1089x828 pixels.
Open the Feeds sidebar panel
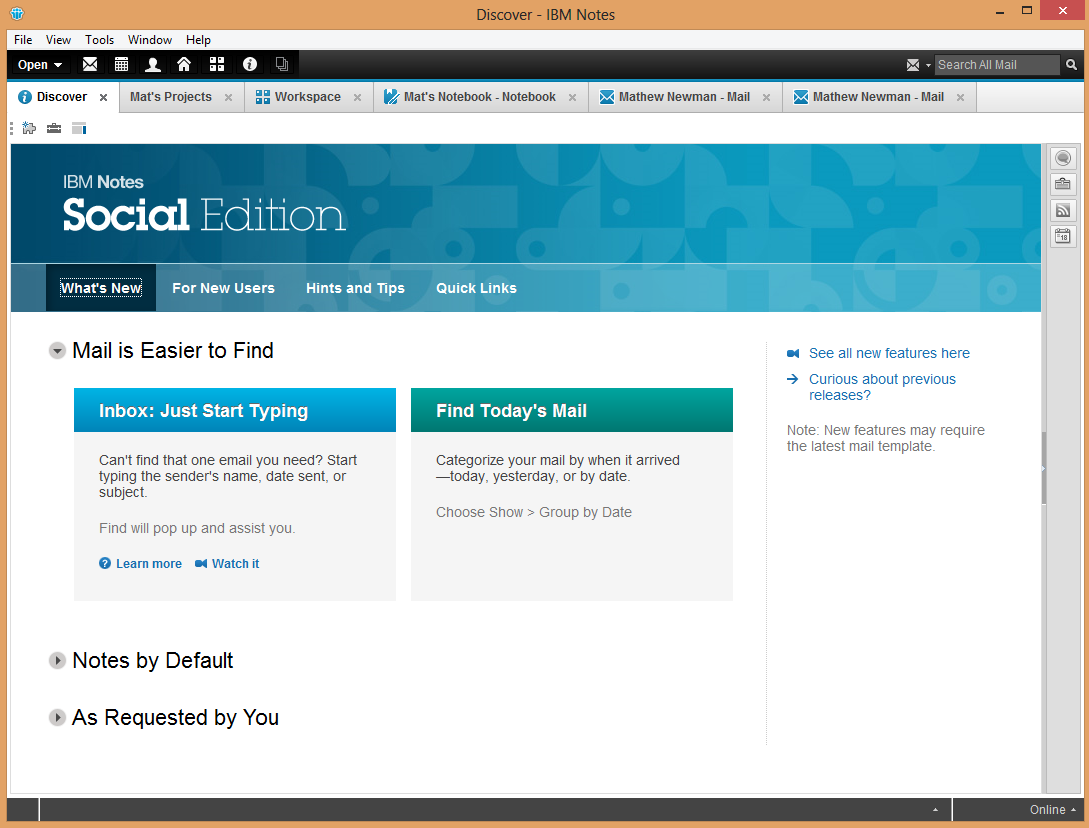pyautogui.click(x=1063, y=210)
